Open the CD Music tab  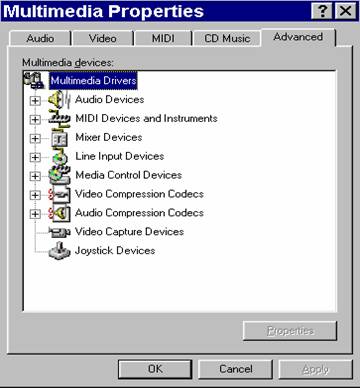(227, 38)
